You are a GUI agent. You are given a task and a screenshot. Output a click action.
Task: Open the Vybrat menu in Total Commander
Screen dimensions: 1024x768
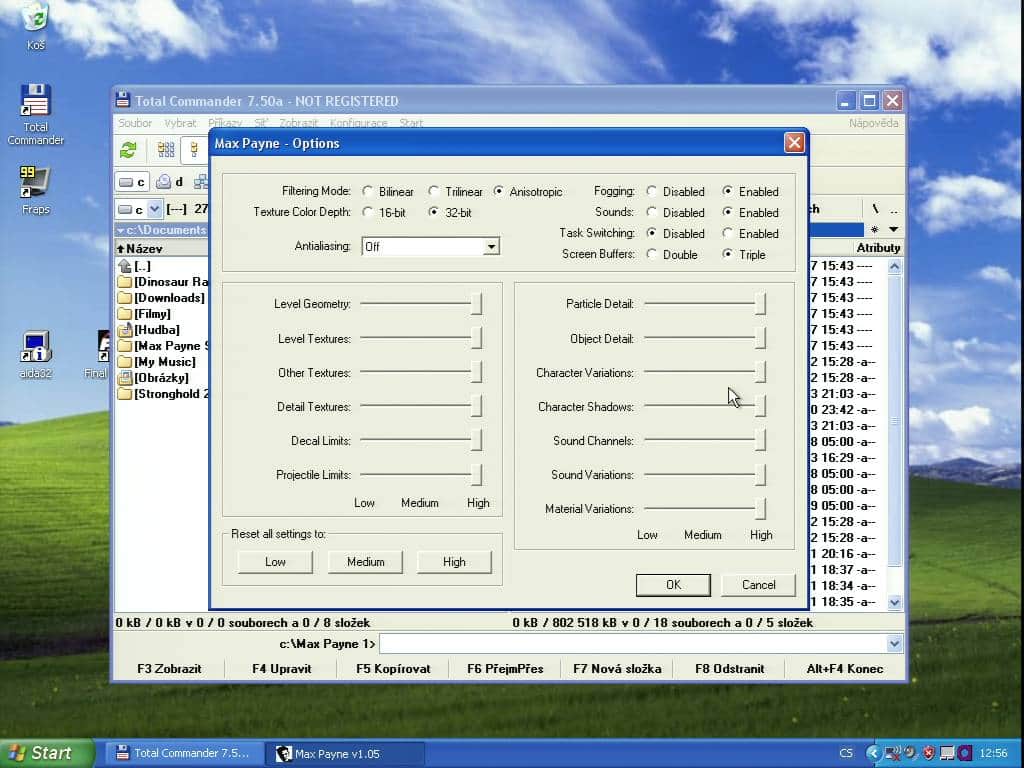pyautogui.click(x=180, y=123)
